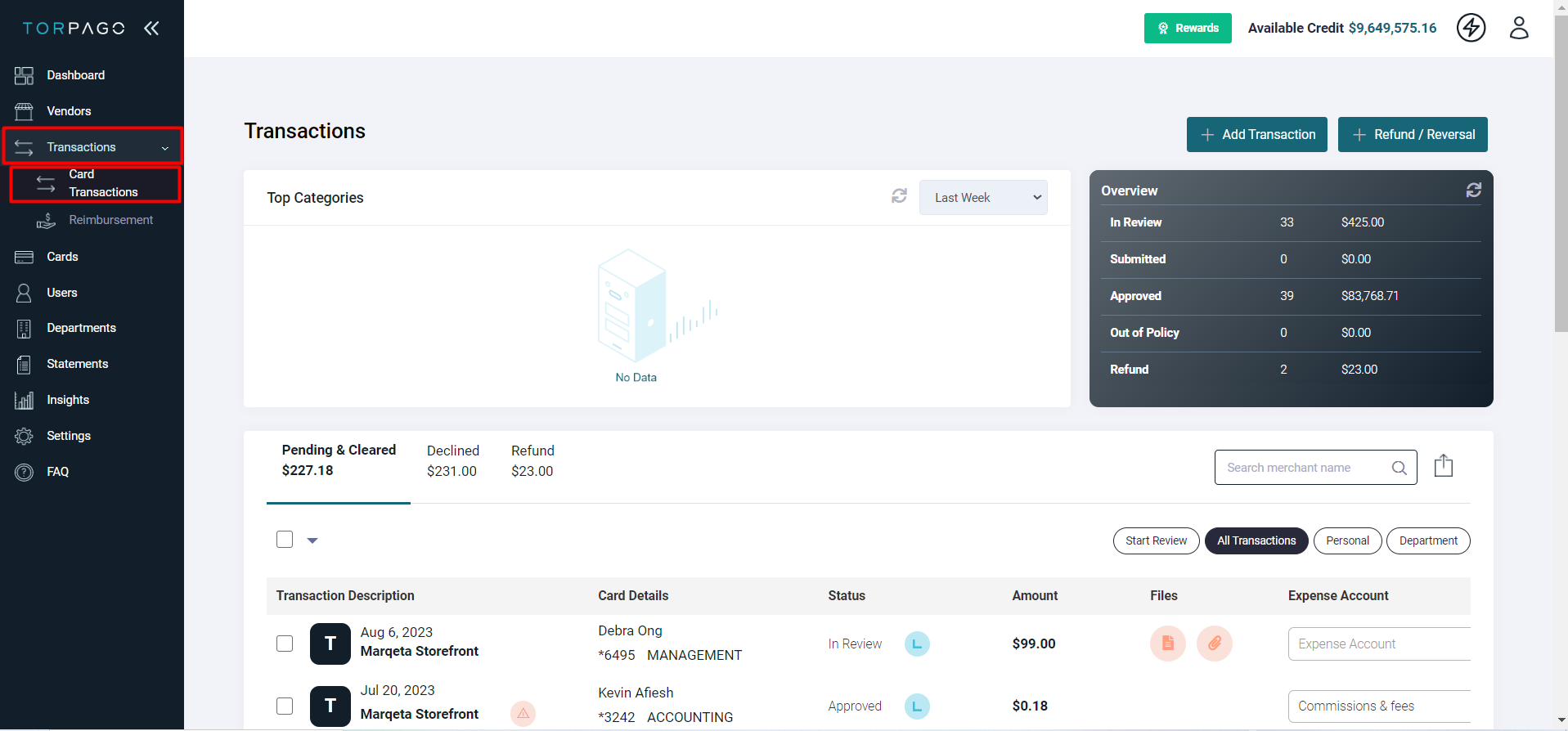
Task: Click the Rewards button
Action: [x=1188, y=29]
